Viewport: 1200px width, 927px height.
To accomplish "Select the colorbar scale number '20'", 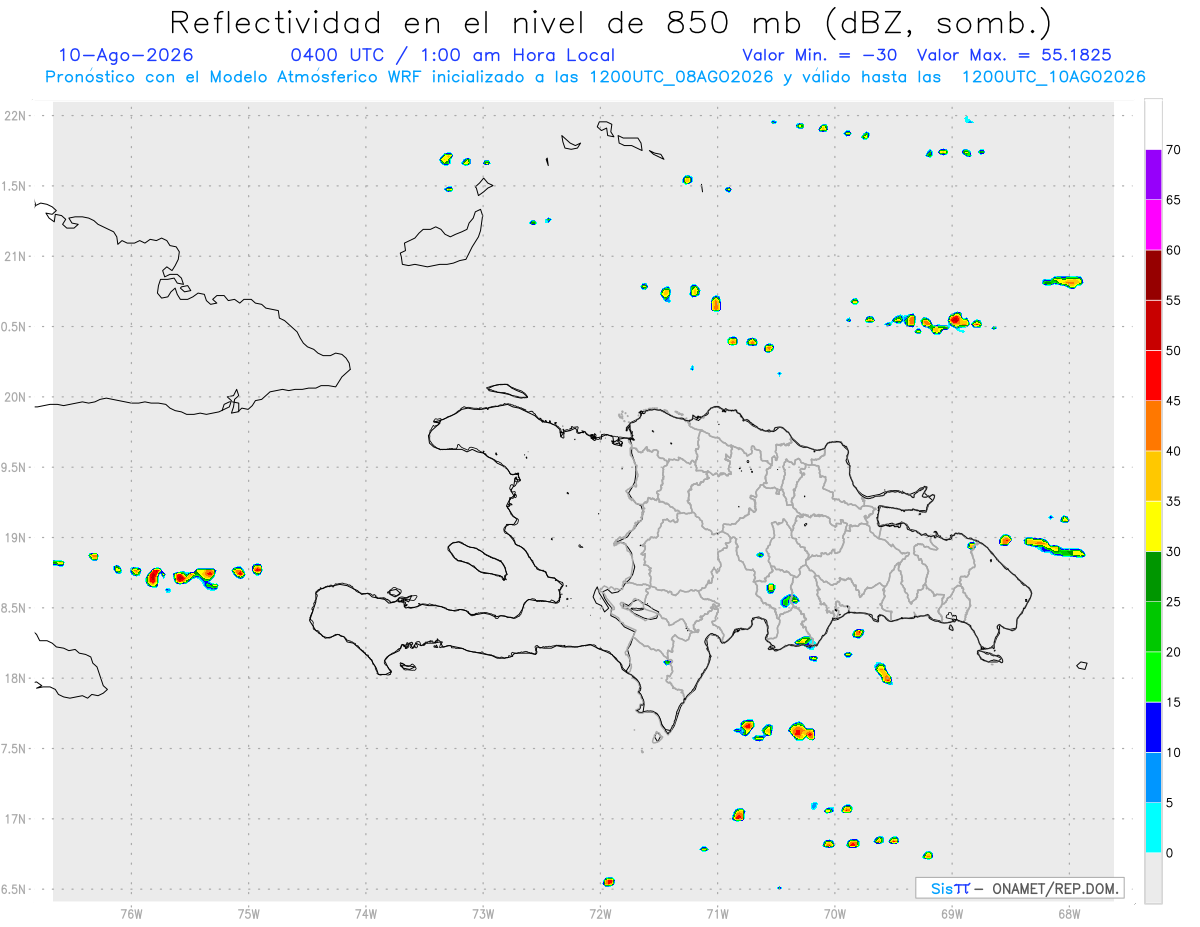I will pyautogui.click(x=1174, y=652).
